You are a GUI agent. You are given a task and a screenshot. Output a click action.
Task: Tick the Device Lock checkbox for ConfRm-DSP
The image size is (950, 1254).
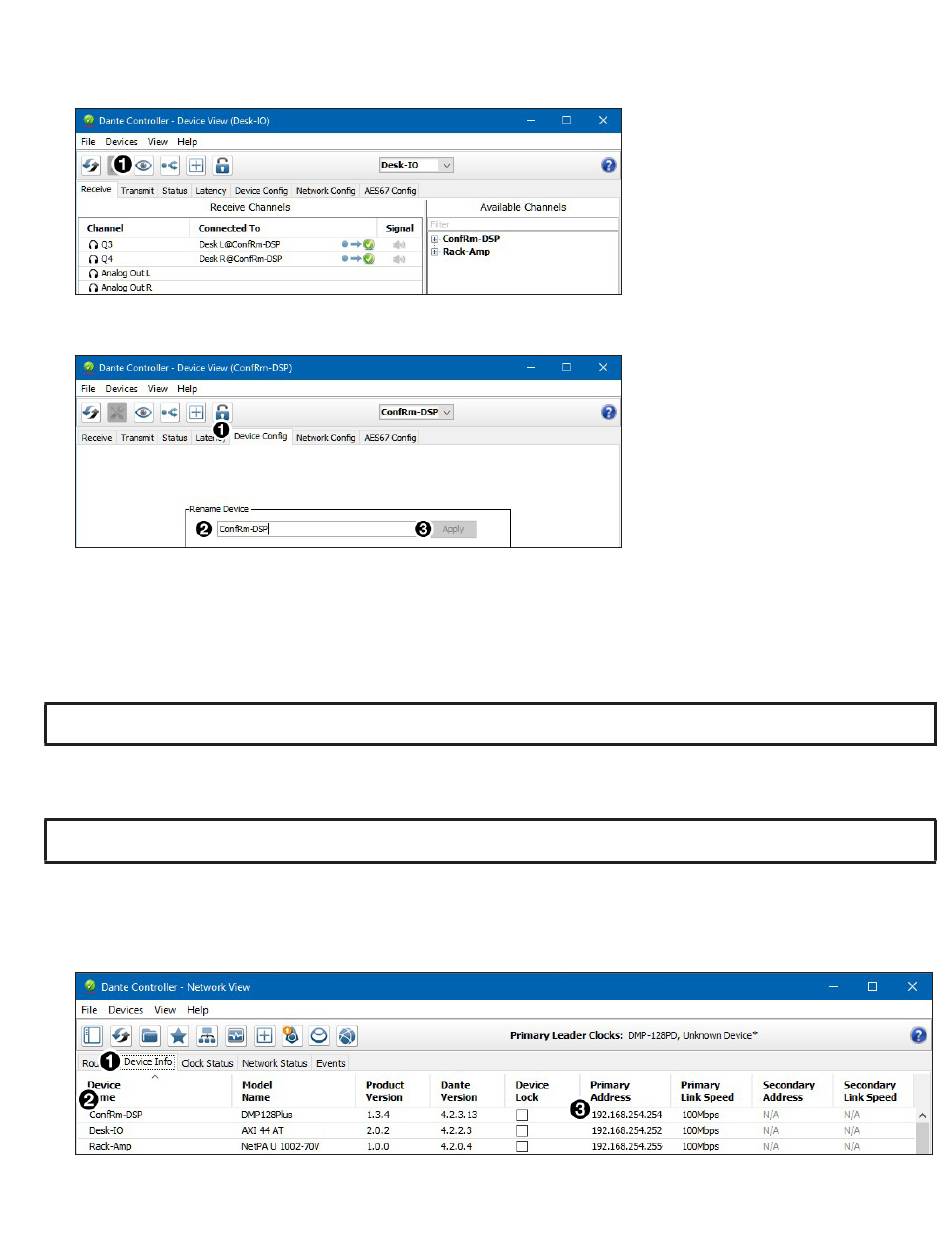(x=521, y=1114)
